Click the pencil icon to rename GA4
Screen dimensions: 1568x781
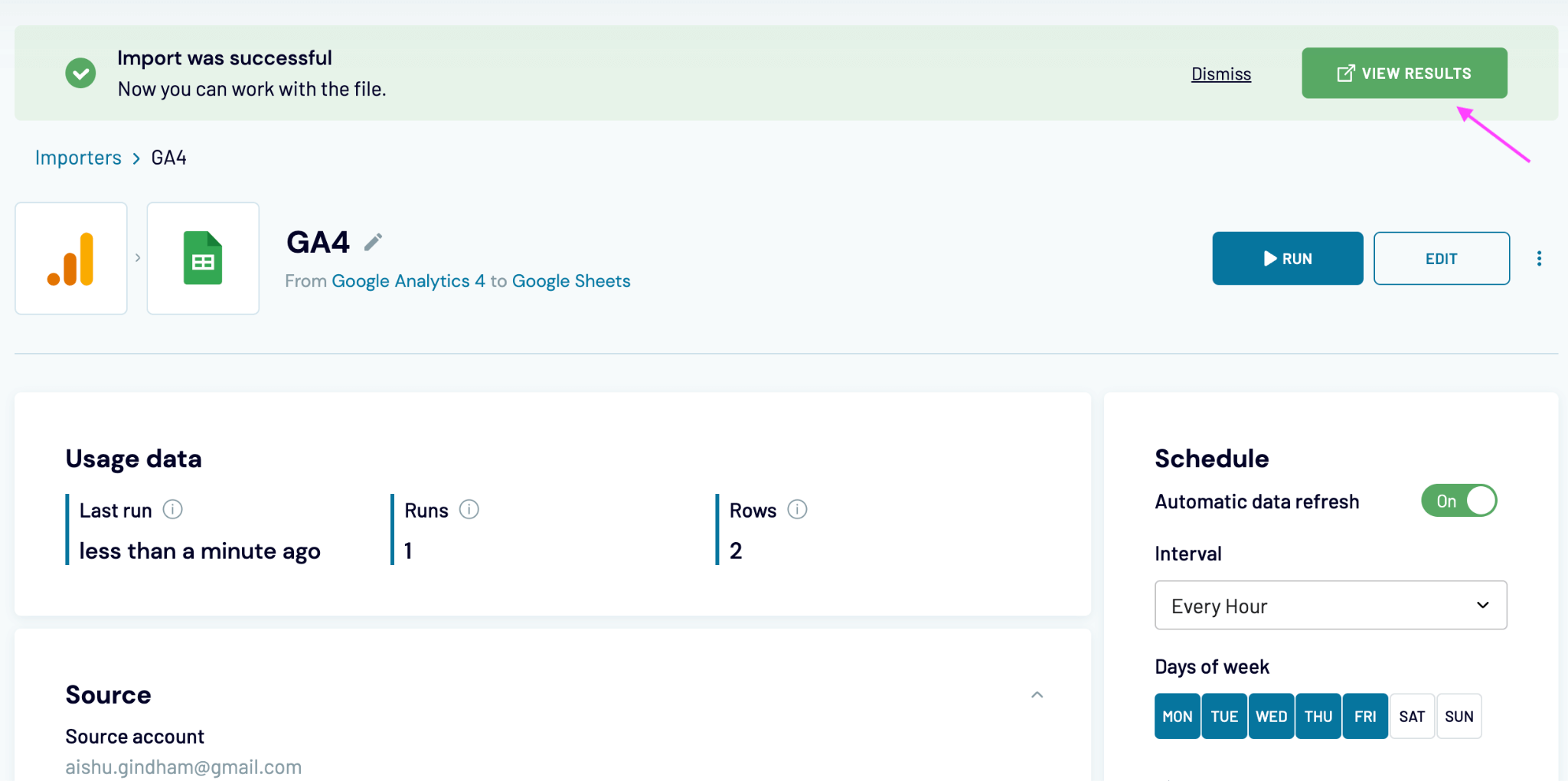(373, 240)
